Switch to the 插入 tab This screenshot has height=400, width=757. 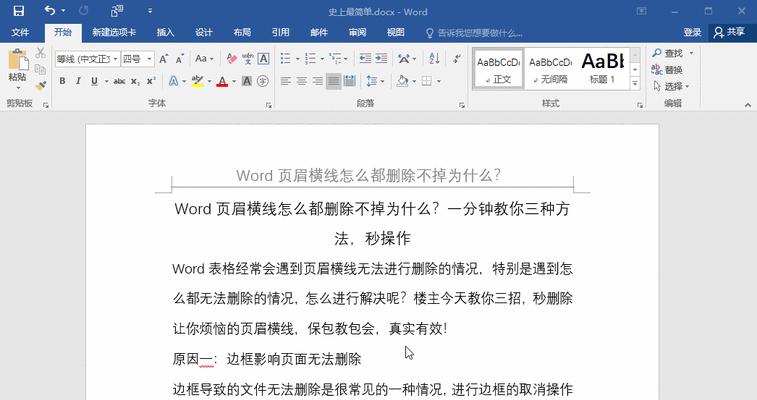click(x=165, y=32)
